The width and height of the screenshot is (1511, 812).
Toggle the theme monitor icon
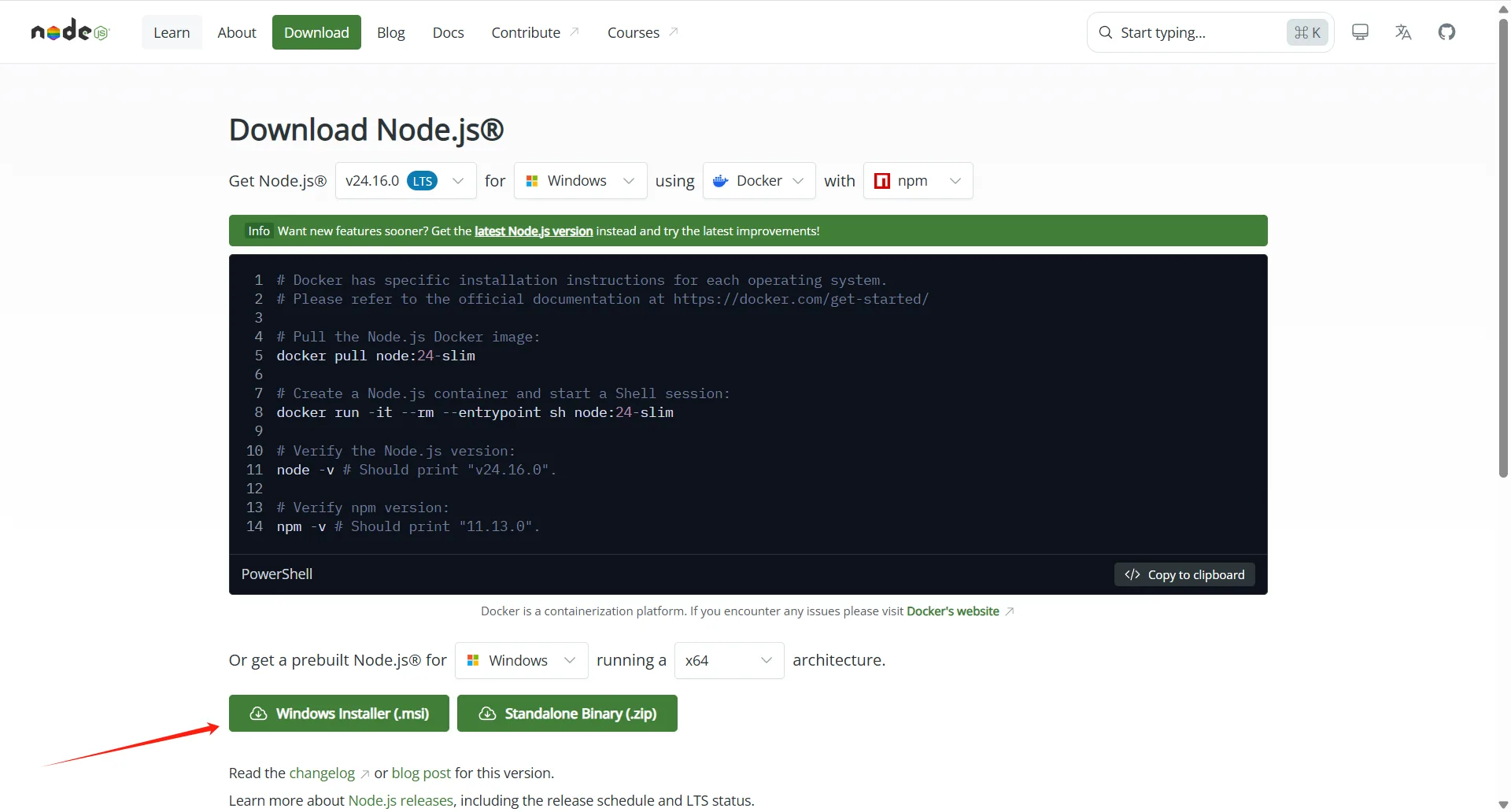1360,32
